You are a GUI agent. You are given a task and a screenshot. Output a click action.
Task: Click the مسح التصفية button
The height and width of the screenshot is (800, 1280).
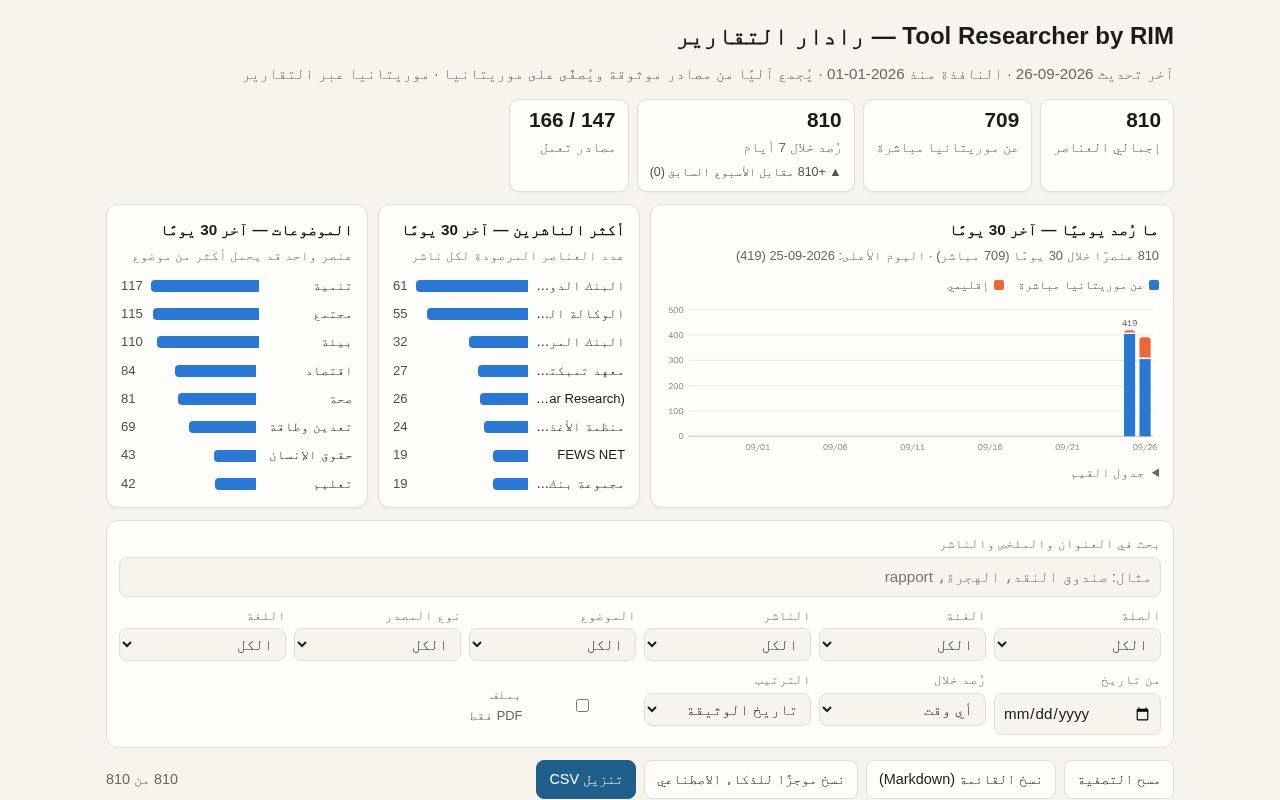coord(1119,779)
